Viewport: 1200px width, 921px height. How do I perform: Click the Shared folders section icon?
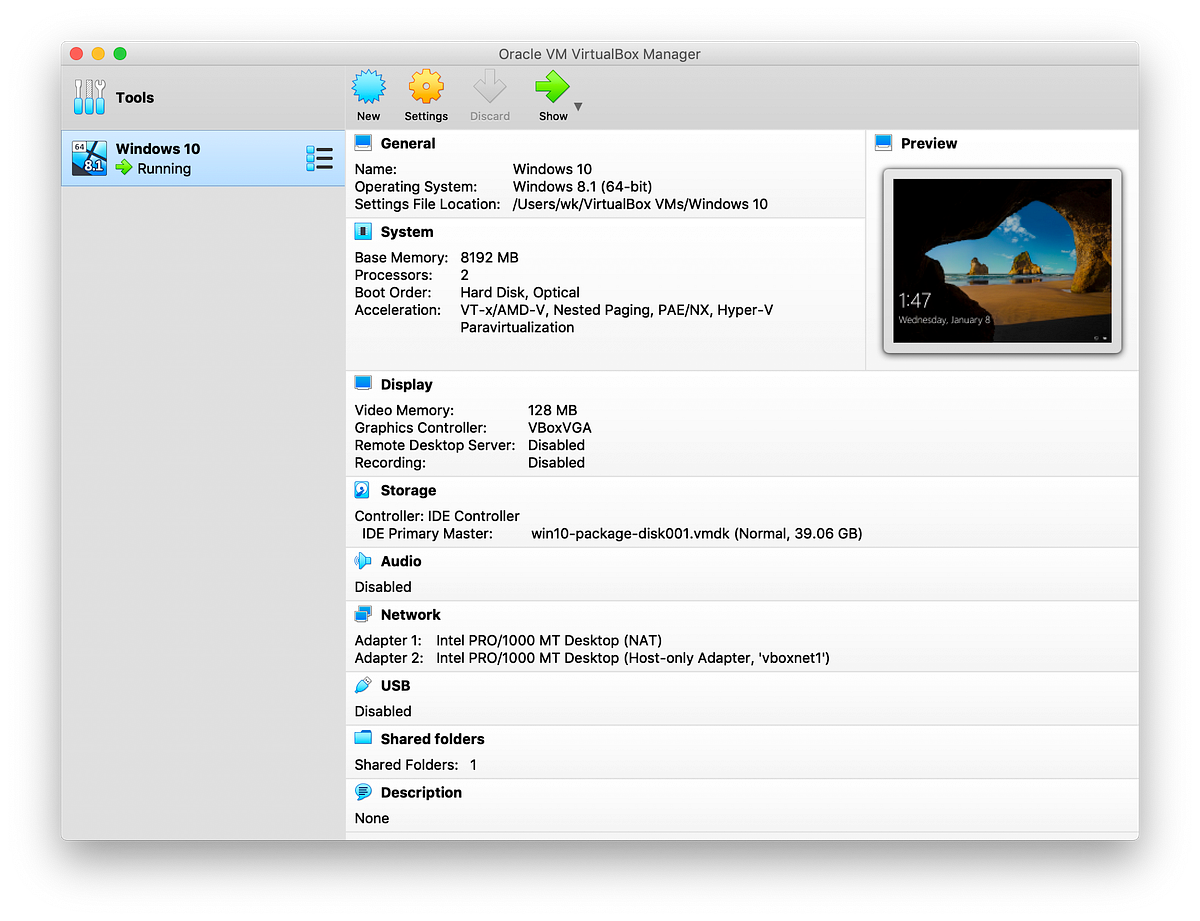tap(363, 738)
